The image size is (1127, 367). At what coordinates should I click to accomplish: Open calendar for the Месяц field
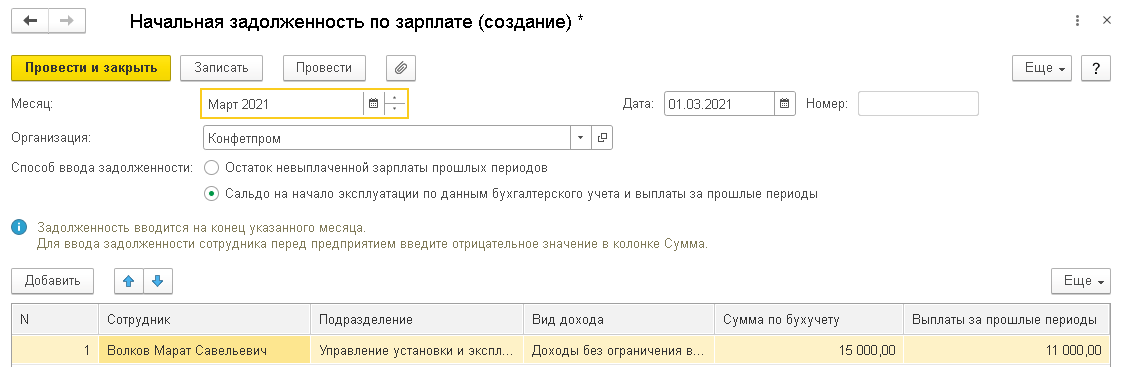tap(373, 104)
